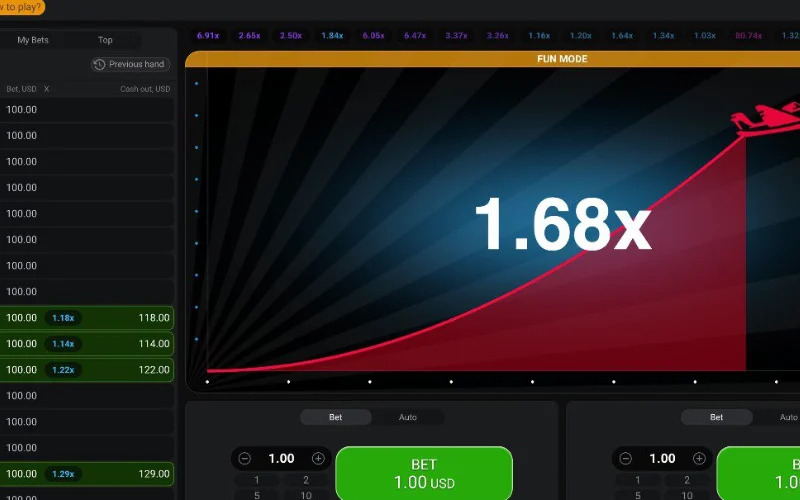The width and height of the screenshot is (800, 500).
Task: Click the 129.00 cash out value
Action: tap(154, 474)
